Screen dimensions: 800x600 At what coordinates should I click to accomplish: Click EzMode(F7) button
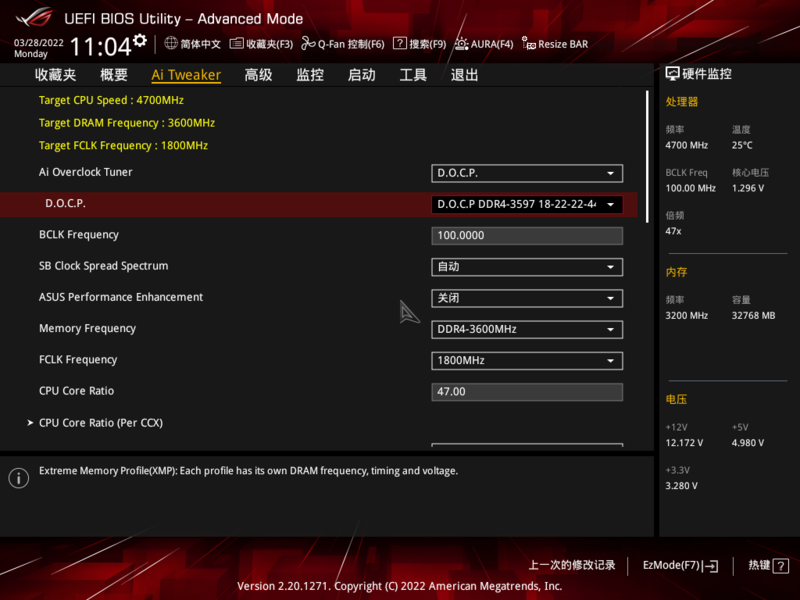[681, 565]
